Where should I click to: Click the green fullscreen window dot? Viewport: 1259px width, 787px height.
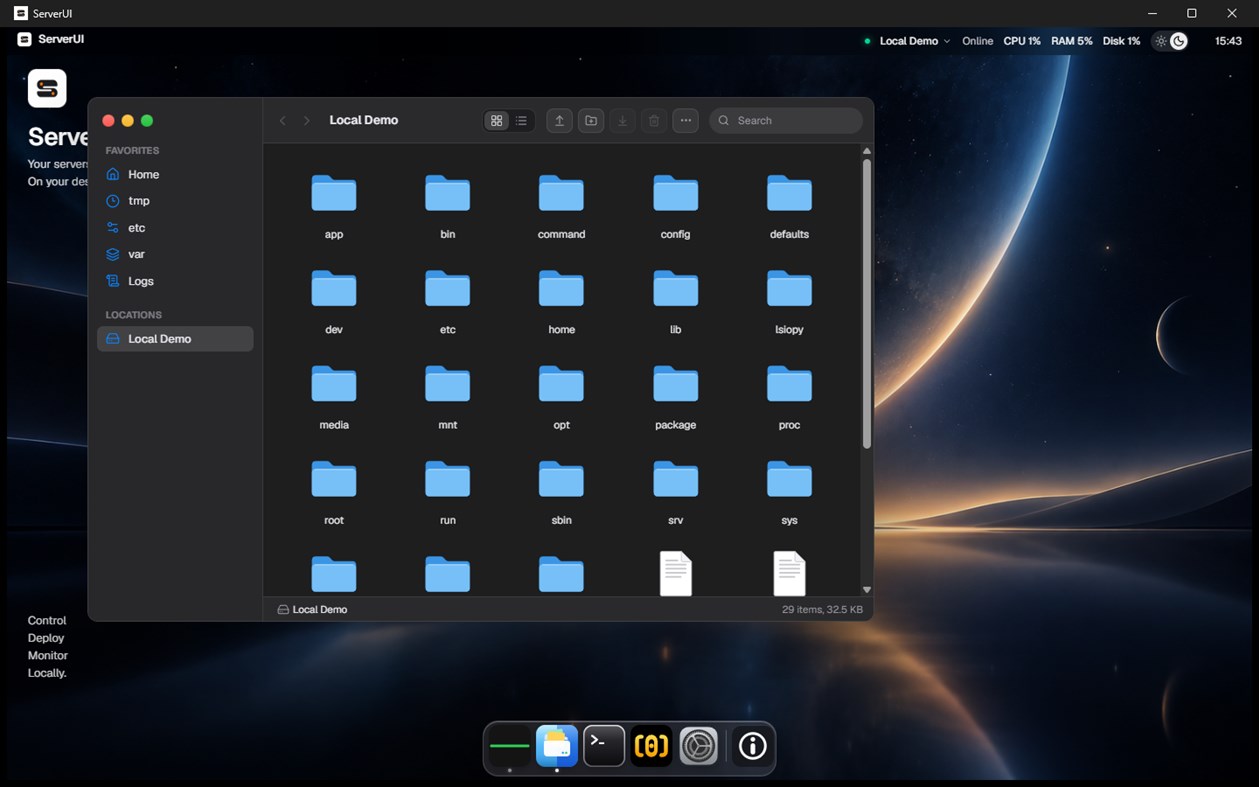[x=147, y=121]
